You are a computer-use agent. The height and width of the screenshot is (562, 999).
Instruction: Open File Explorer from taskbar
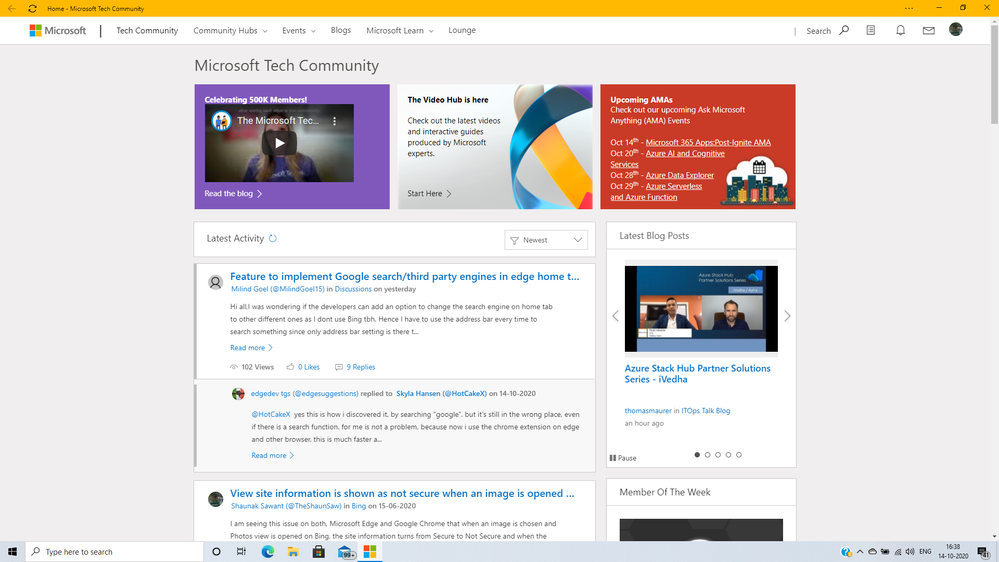click(293, 552)
